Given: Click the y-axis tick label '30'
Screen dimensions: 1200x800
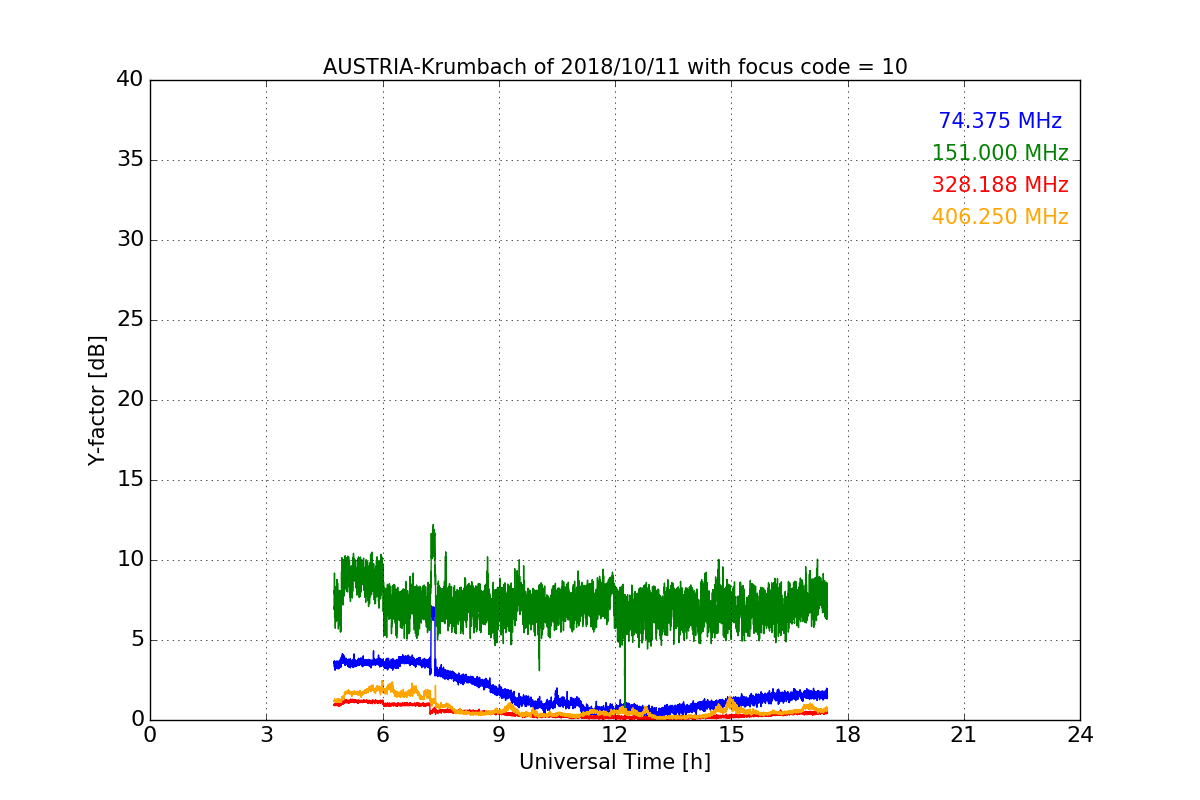Looking at the screenshot, I should pos(130,240).
